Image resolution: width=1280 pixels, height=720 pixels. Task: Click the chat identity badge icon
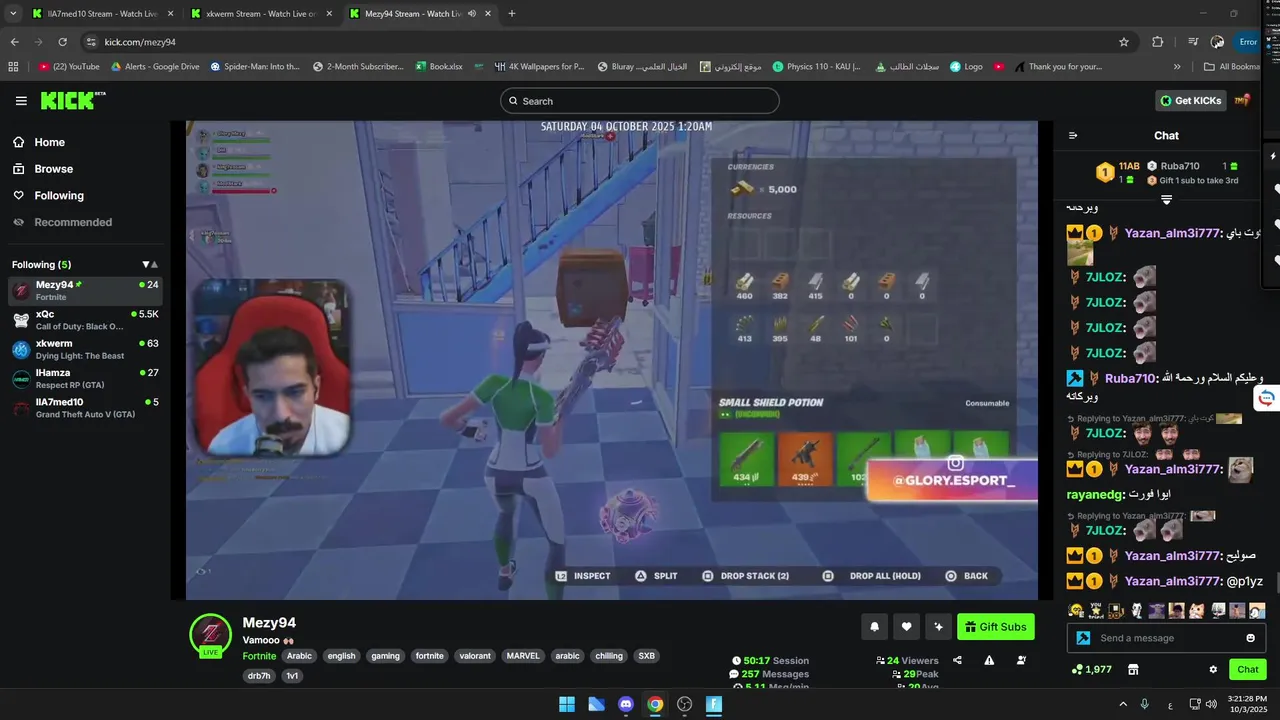(1082, 638)
